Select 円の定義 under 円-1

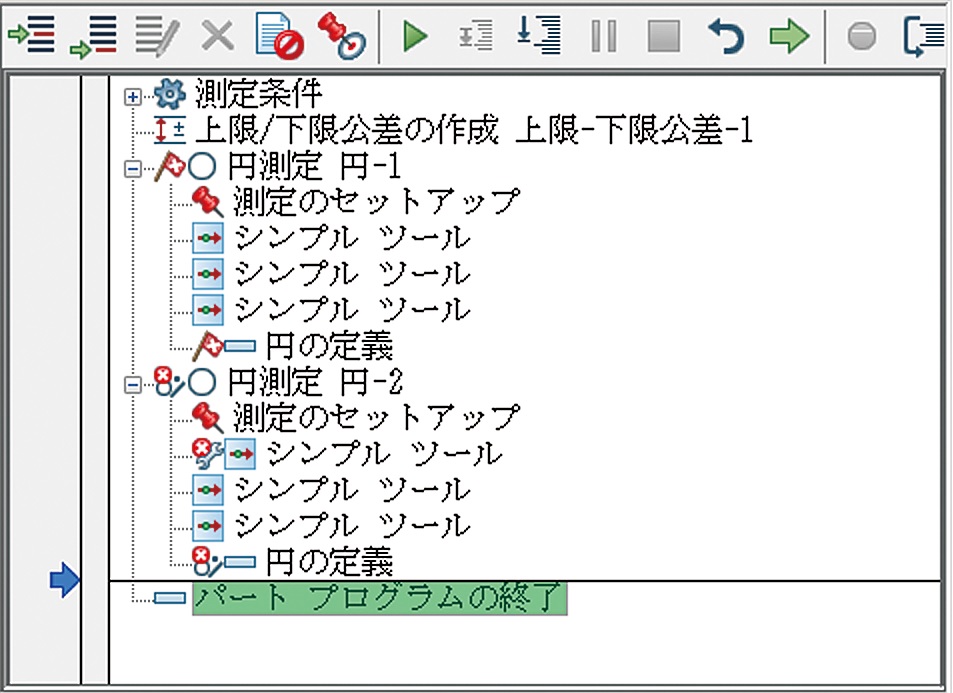pyautogui.click(x=328, y=346)
